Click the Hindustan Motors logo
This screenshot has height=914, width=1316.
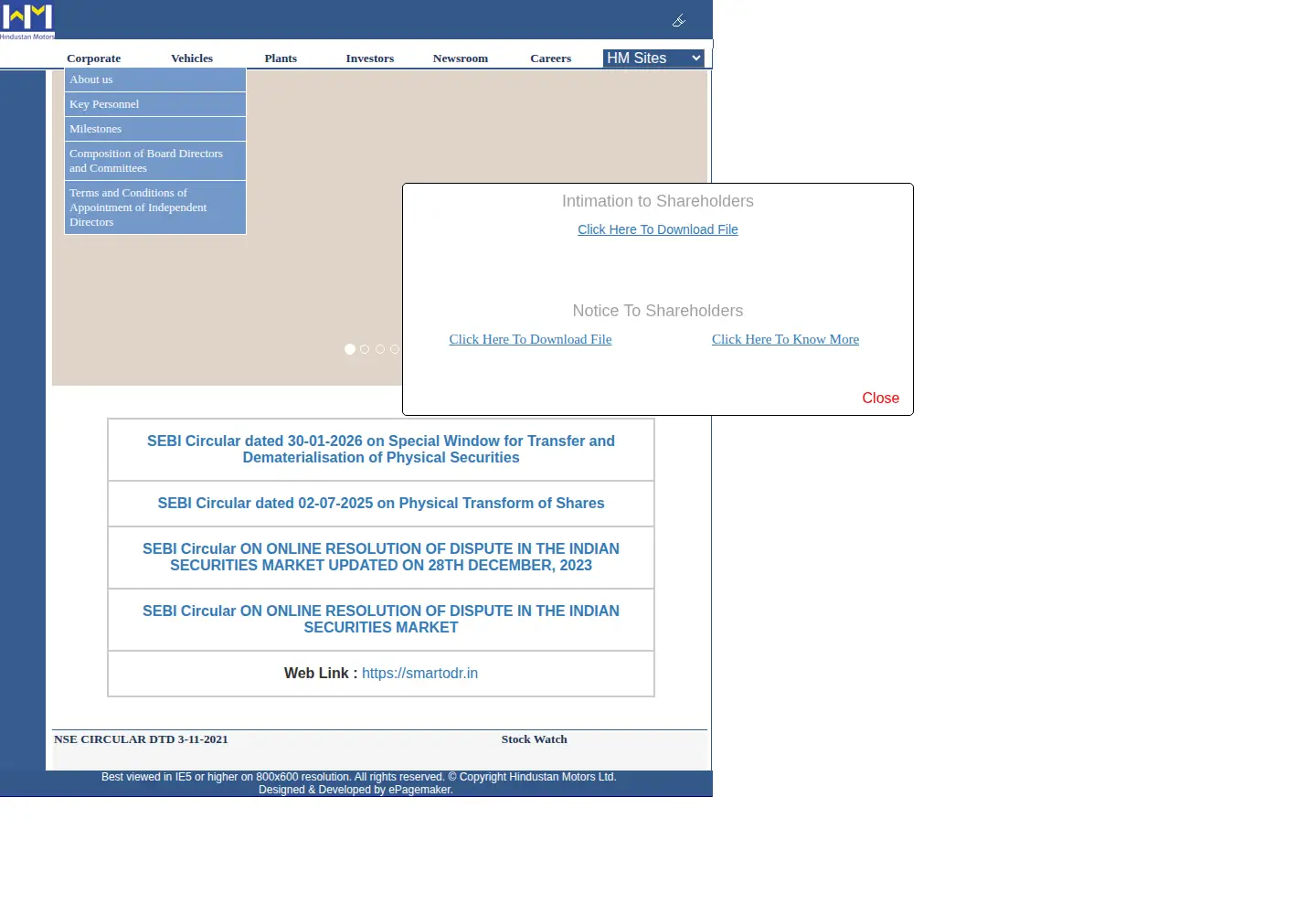pos(27,20)
